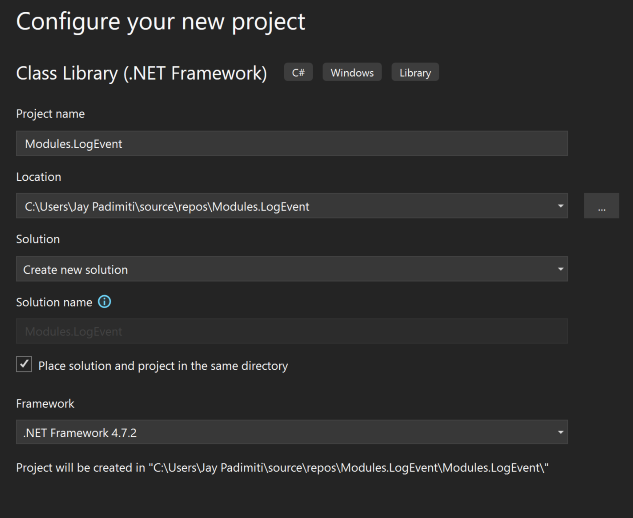
Task: Expand the Location path dropdown arrow
Action: 560,206
